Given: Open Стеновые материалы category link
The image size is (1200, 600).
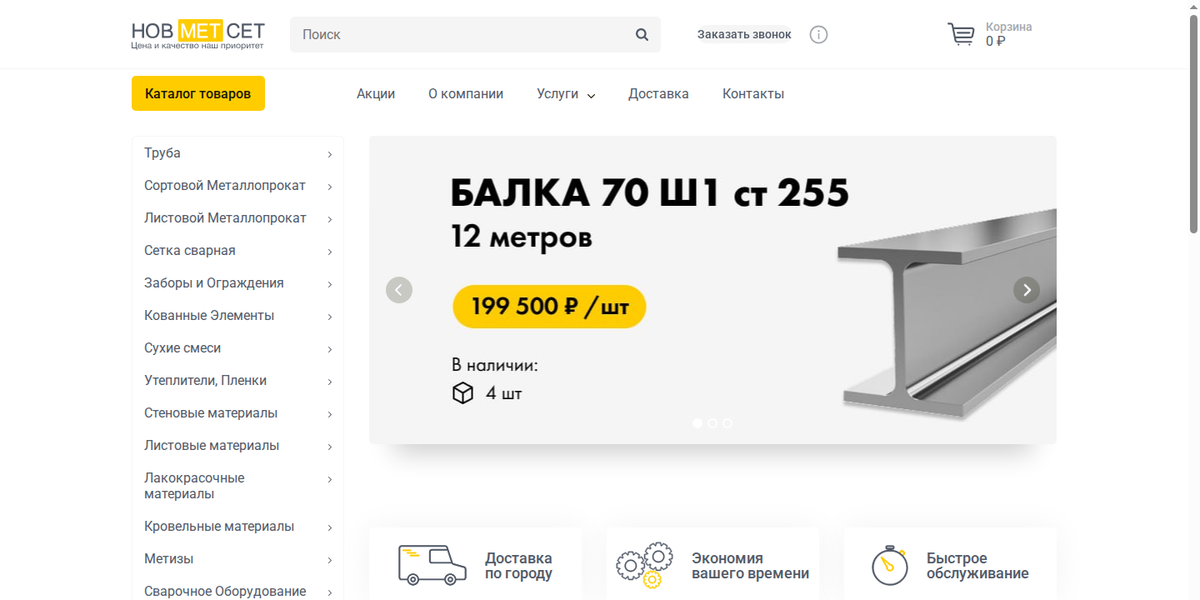Looking at the screenshot, I should coord(211,413).
